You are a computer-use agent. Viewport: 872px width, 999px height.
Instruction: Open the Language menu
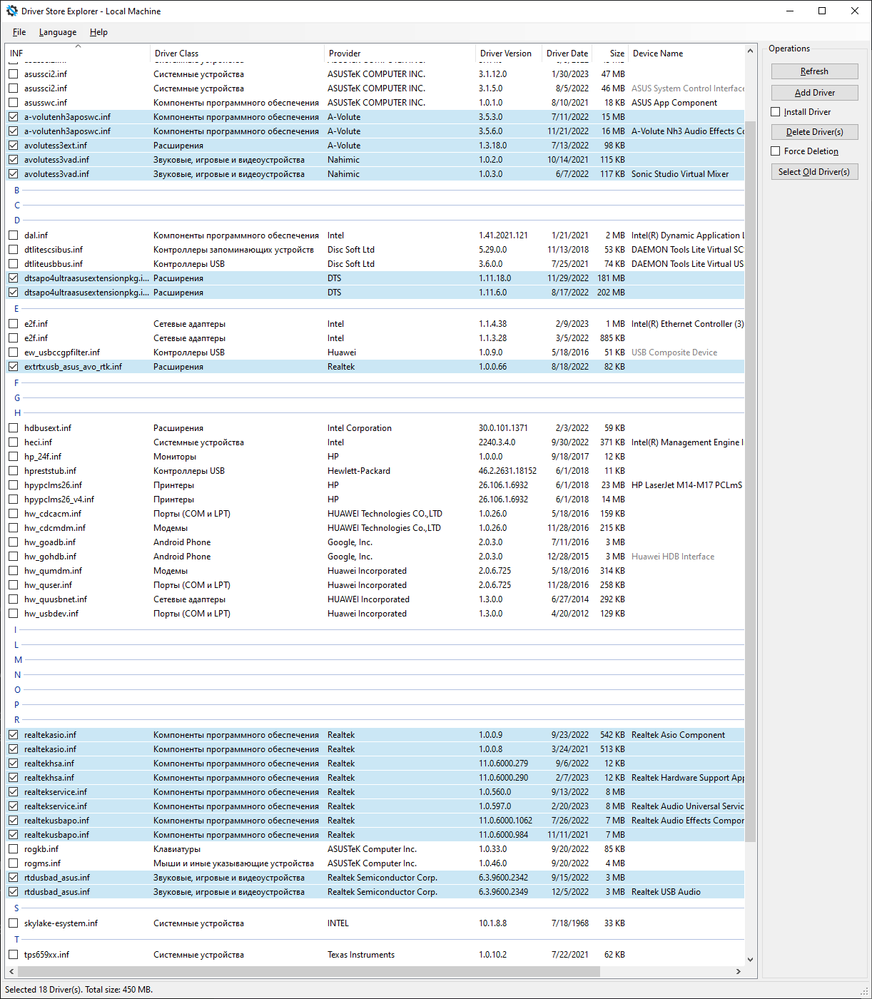pyautogui.click(x=57, y=32)
